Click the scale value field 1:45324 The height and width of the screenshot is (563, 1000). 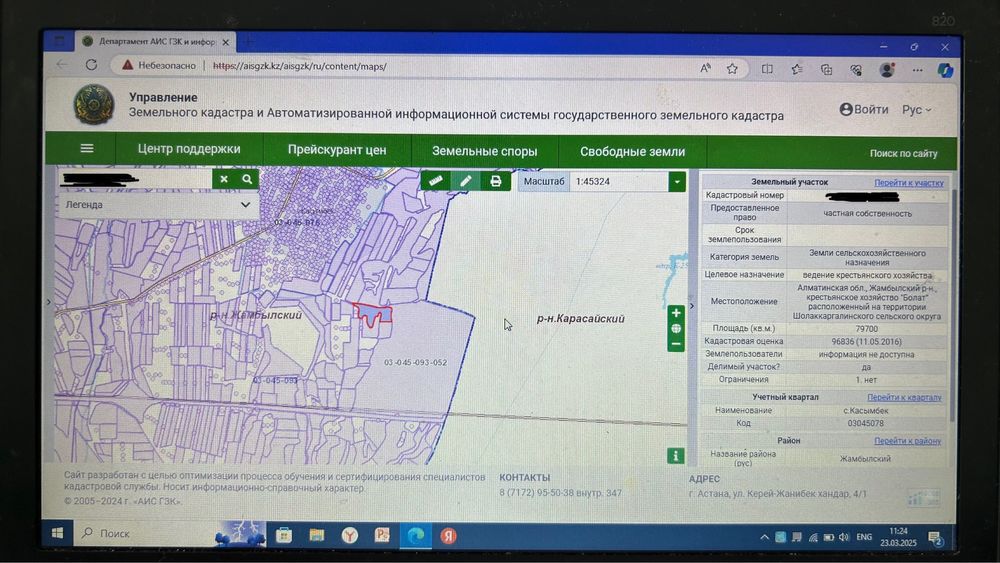(619, 182)
